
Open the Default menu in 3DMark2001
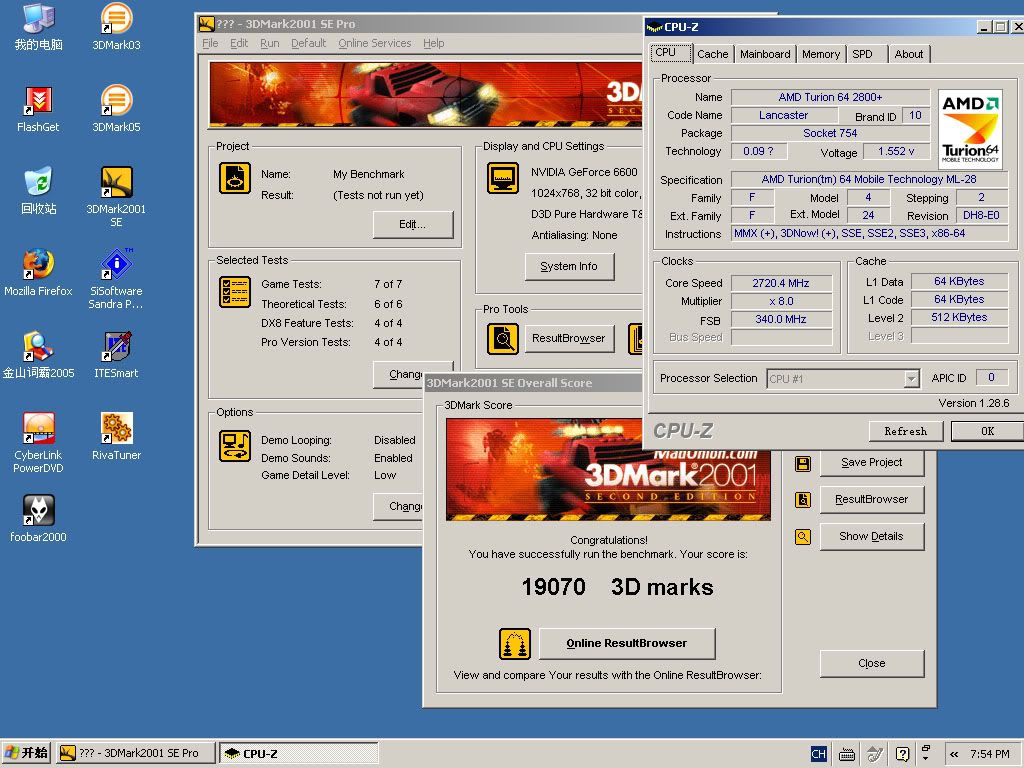308,43
